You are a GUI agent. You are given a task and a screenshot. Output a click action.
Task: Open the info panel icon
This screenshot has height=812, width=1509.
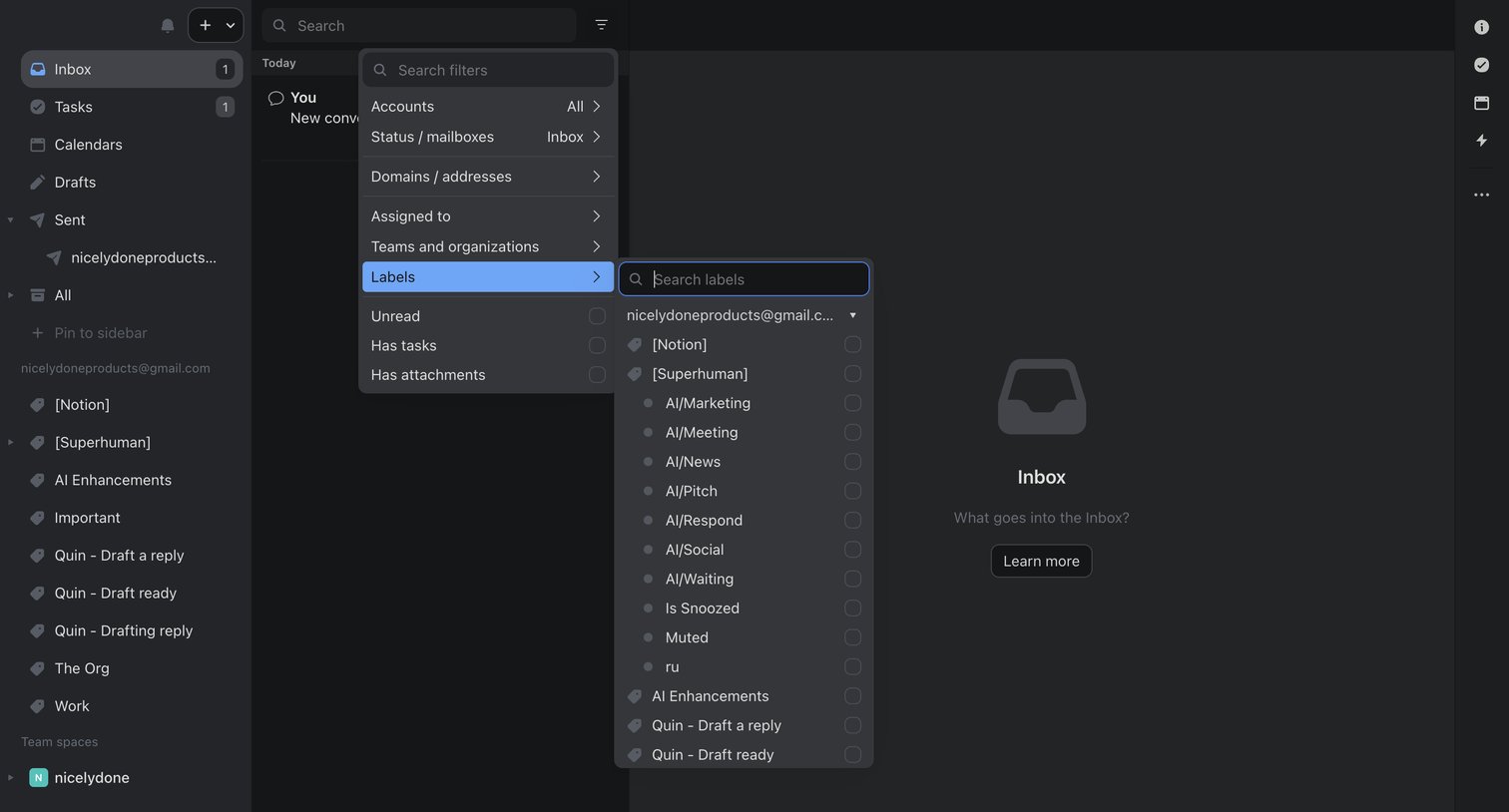point(1481,27)
